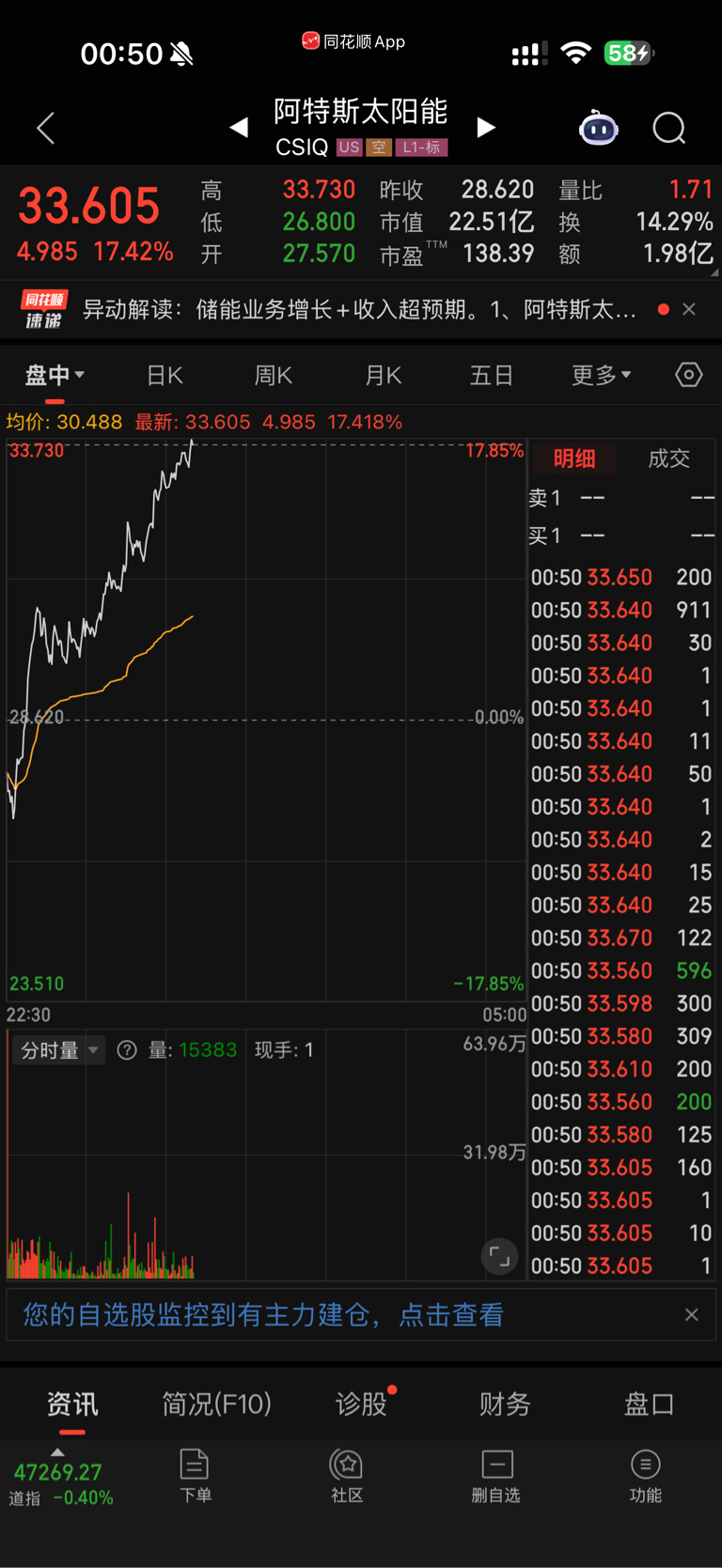Tap the tick row 33.598 volume 300
Image resolution: width=722 pixels, height=1568 pixels.
tap(621, 1003)
